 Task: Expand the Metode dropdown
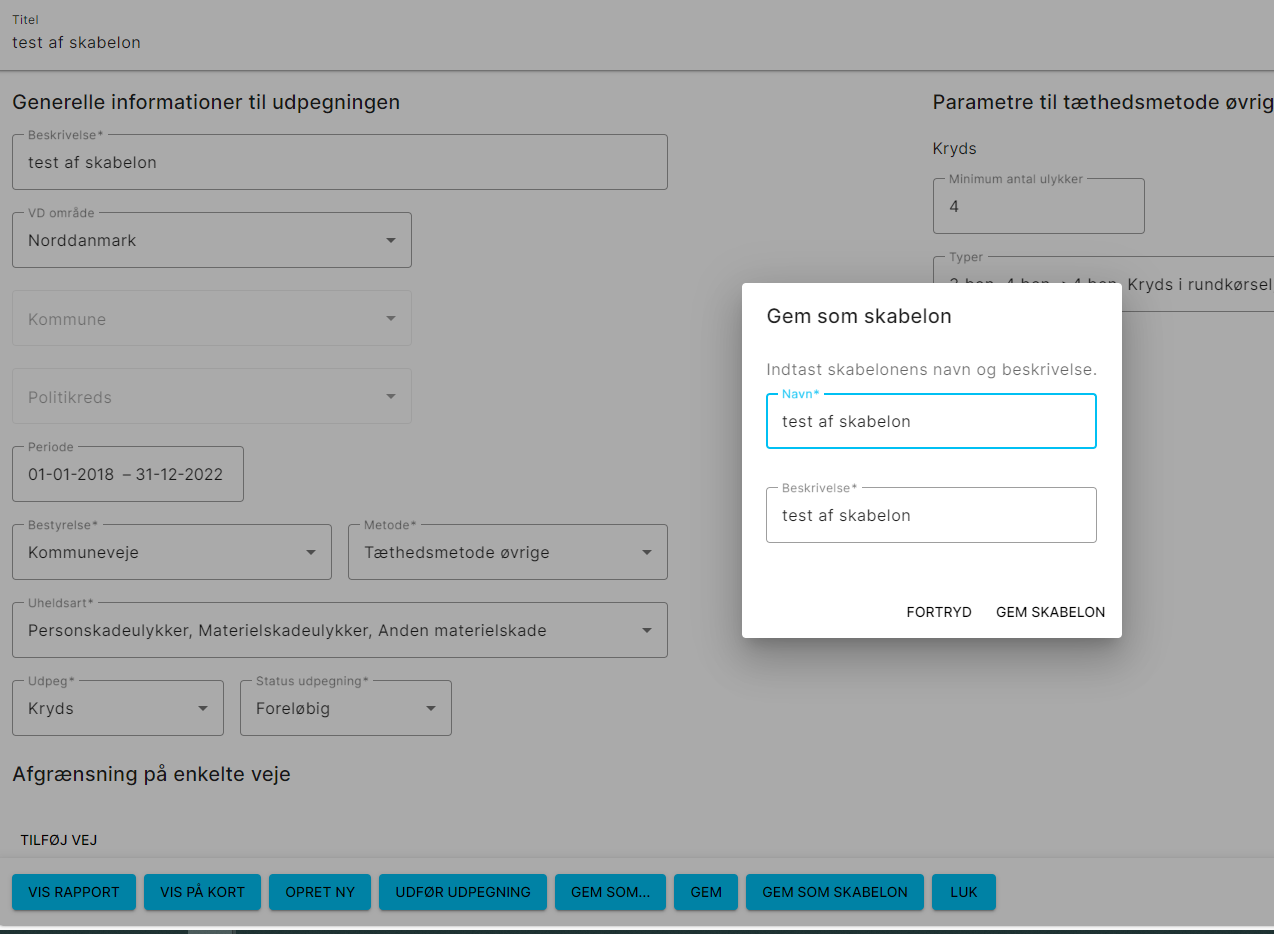coord(507,552)
